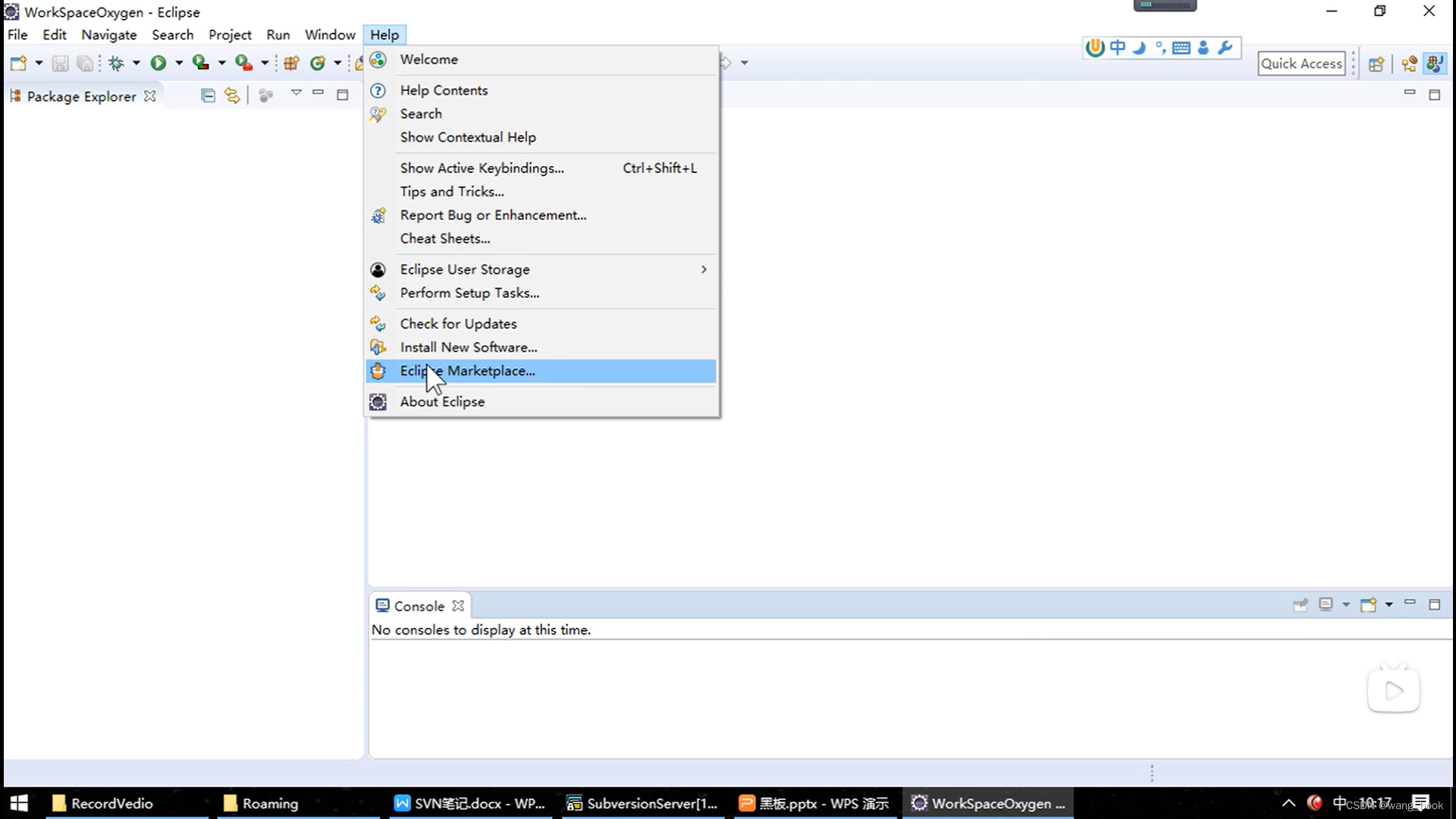Click the Debug bug icon

(116, 63)
